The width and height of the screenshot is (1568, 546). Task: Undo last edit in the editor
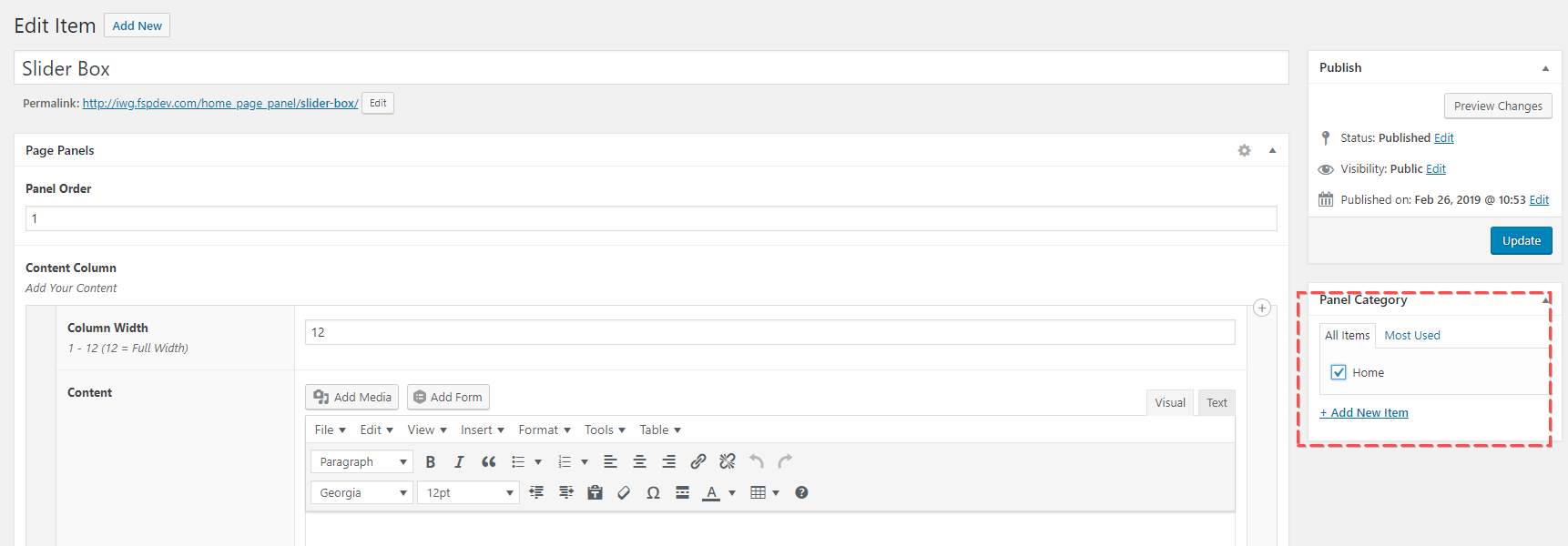click(x=757, y=461)
